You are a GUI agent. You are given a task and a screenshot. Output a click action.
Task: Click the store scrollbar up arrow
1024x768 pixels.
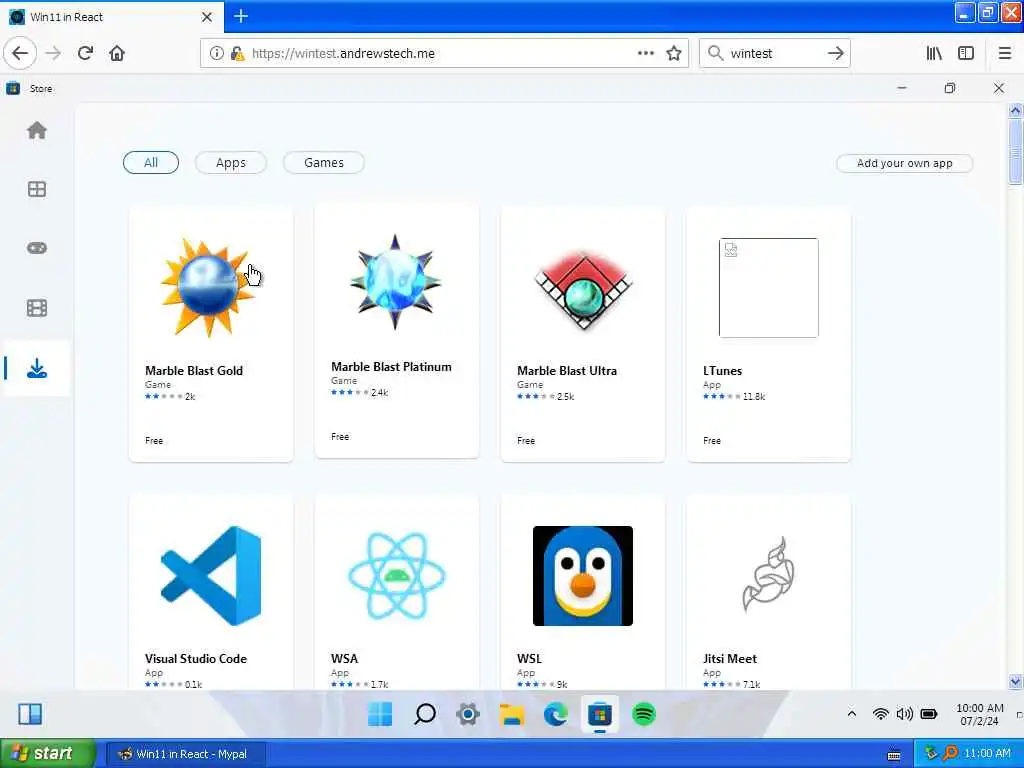pos(1015,110)
